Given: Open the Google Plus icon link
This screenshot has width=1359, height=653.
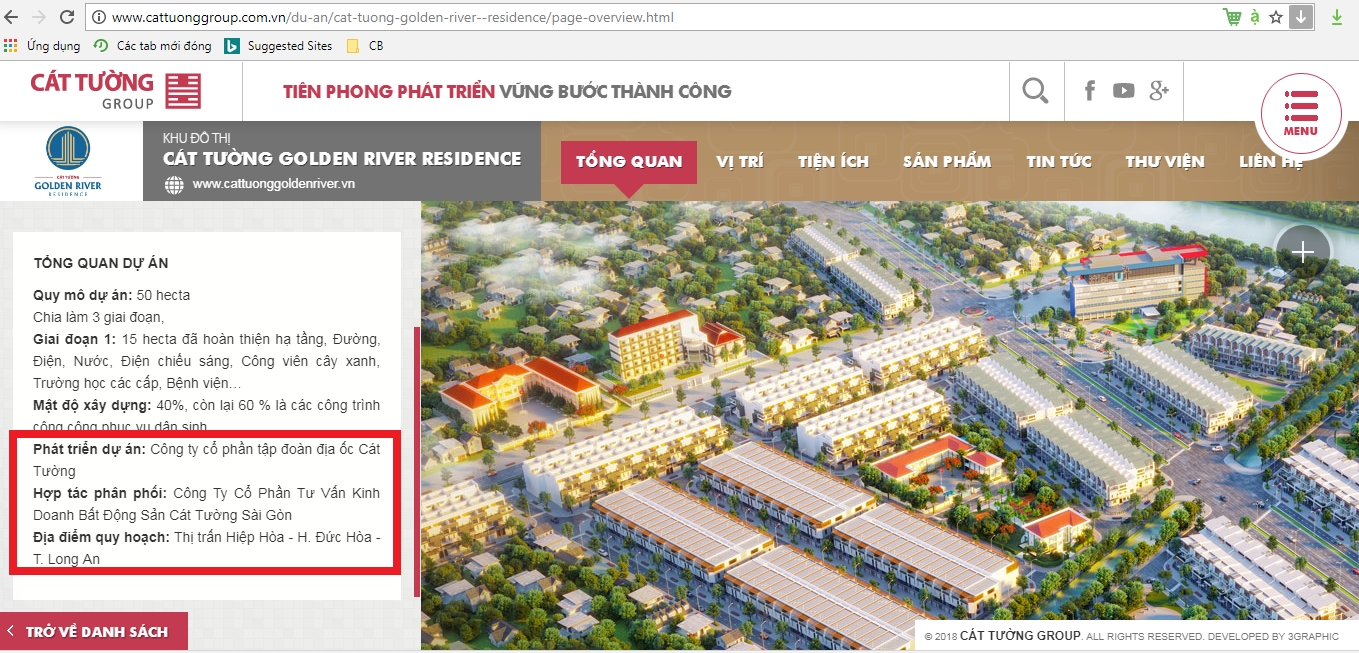Looking at the screenshot, I should point(1159,91).
